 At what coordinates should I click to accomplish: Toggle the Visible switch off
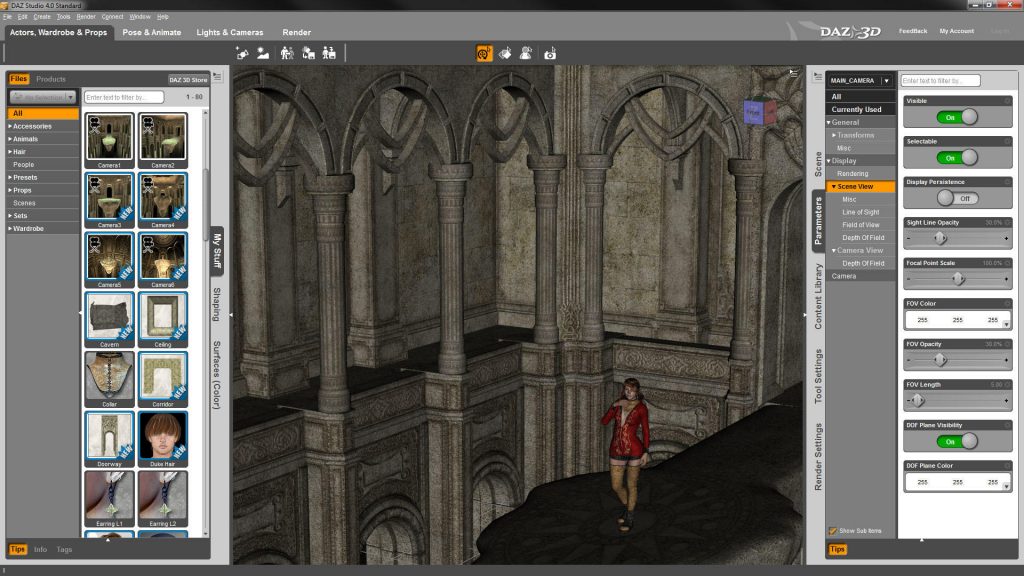(x=957, y=117)
